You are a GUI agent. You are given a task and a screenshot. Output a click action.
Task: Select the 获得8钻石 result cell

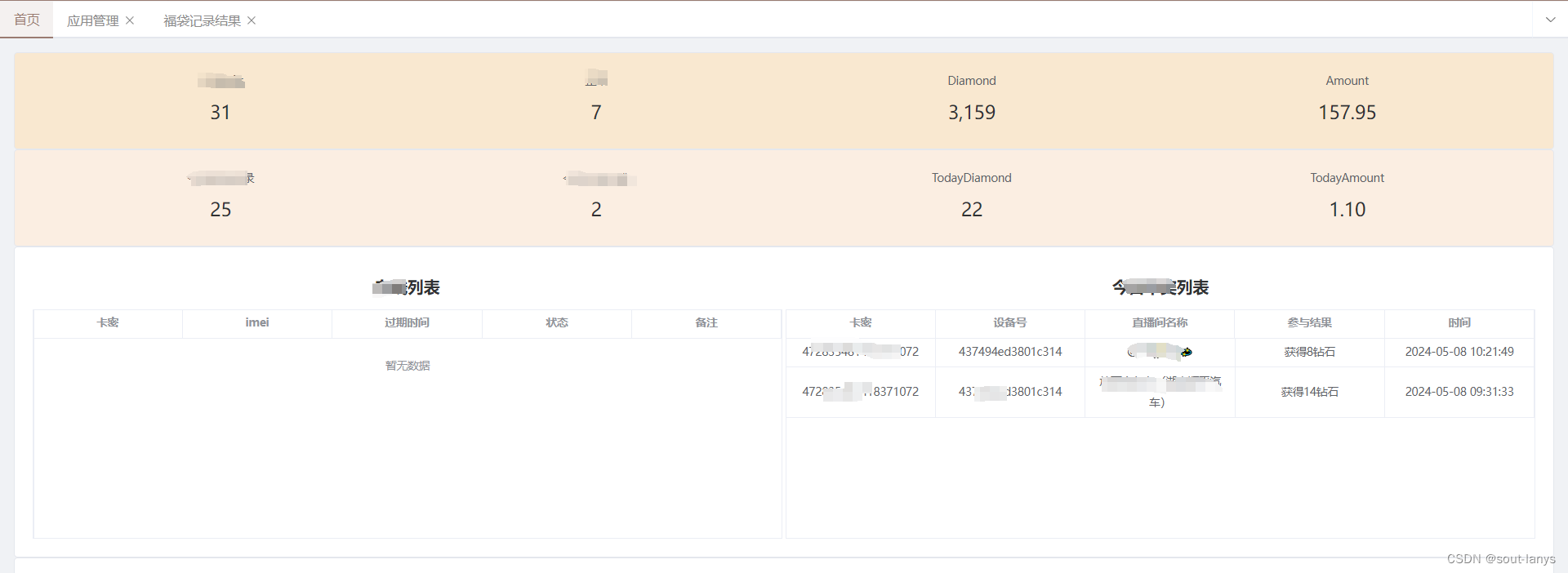tap(1310, 352)
